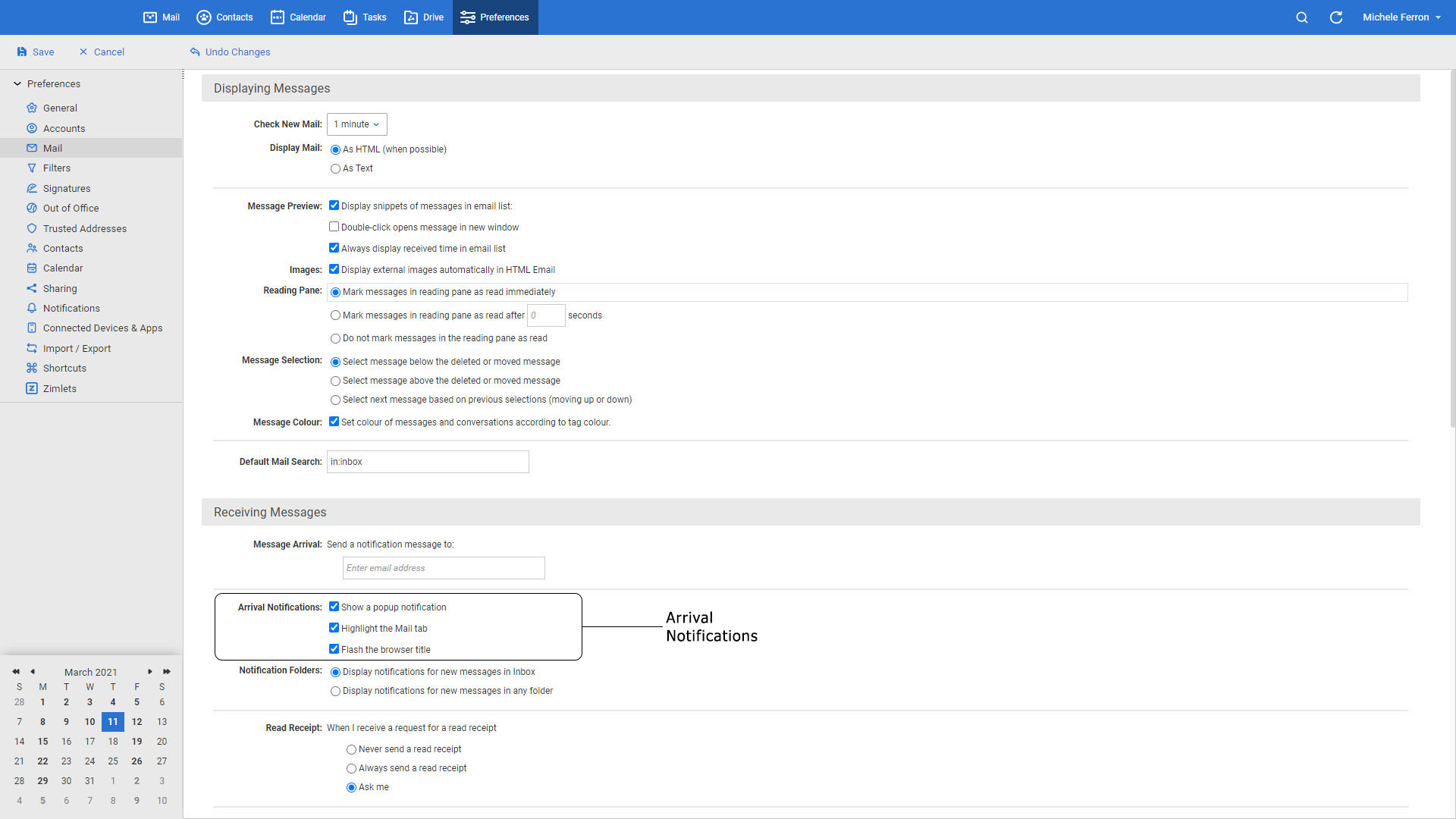Enable Double-click opens message in new window

(334, 226)
